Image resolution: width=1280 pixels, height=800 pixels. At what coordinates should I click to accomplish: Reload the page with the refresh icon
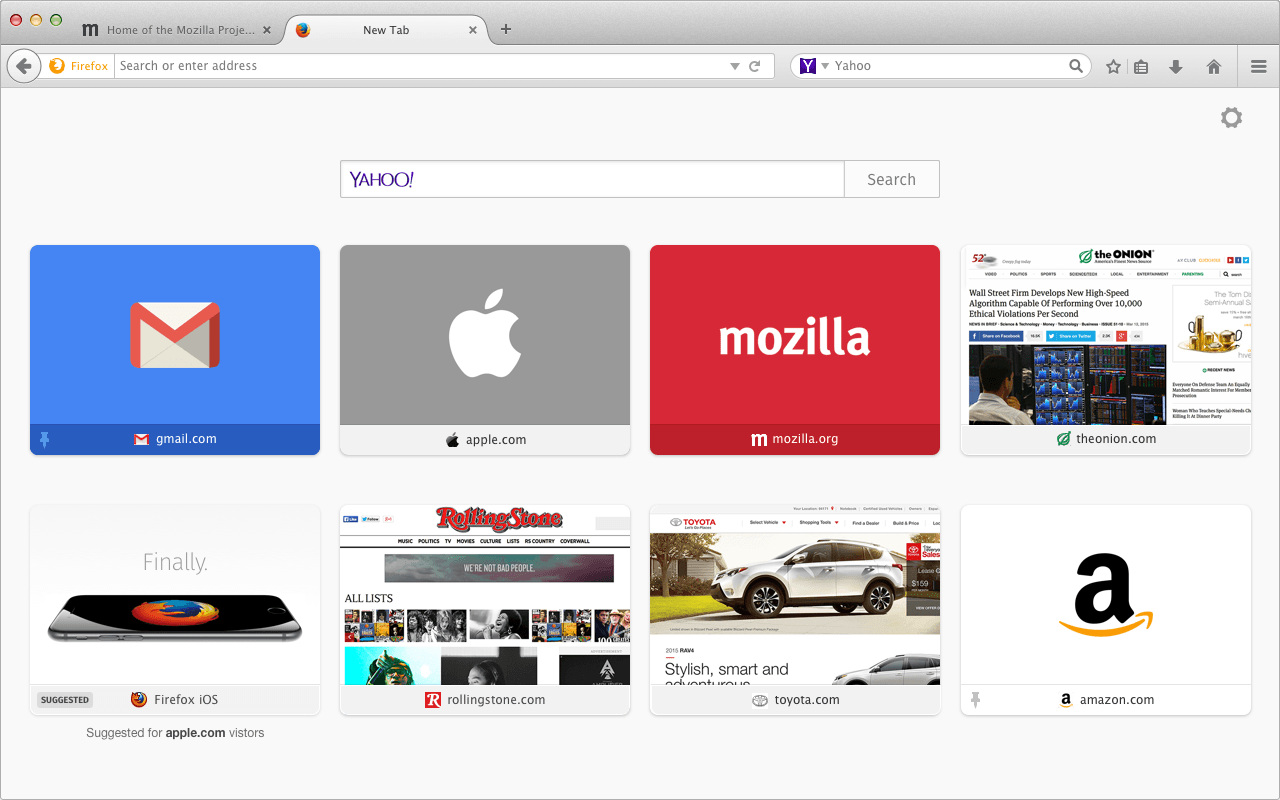(x=755, y=66)
